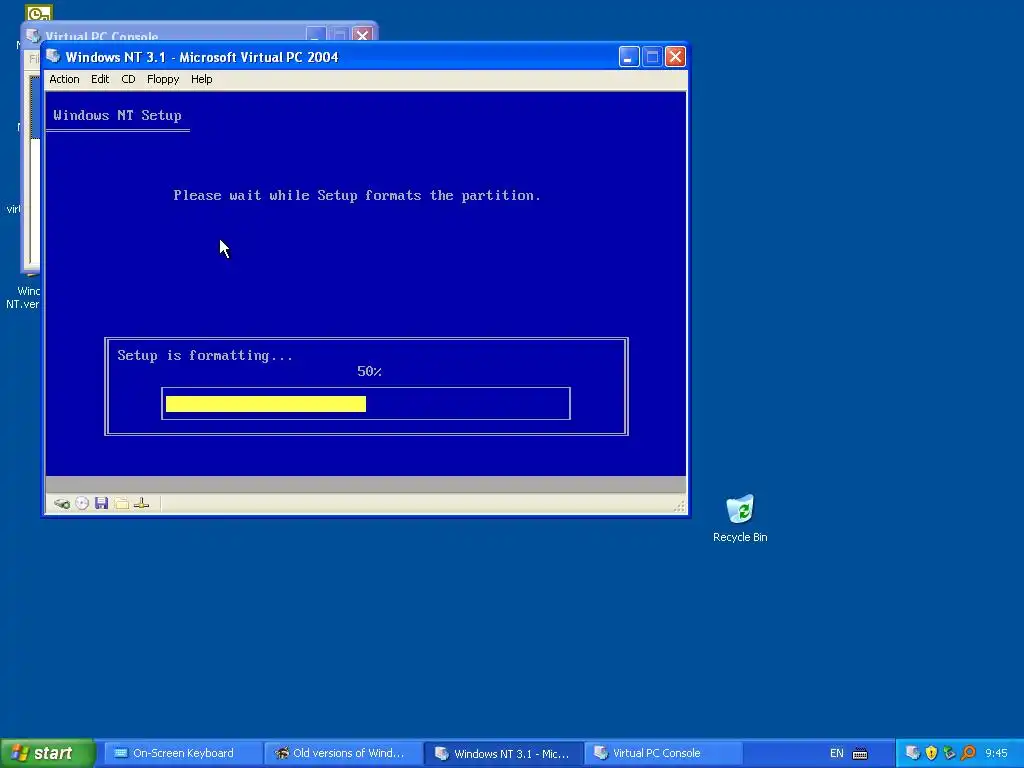
Task: Click the yellow formatting progress bar
Action: [266, 404]
